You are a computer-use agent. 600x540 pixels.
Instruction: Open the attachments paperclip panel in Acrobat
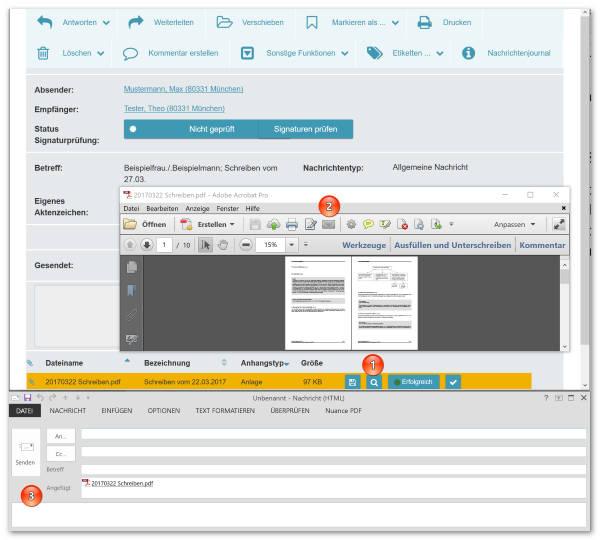pos(132,315)
